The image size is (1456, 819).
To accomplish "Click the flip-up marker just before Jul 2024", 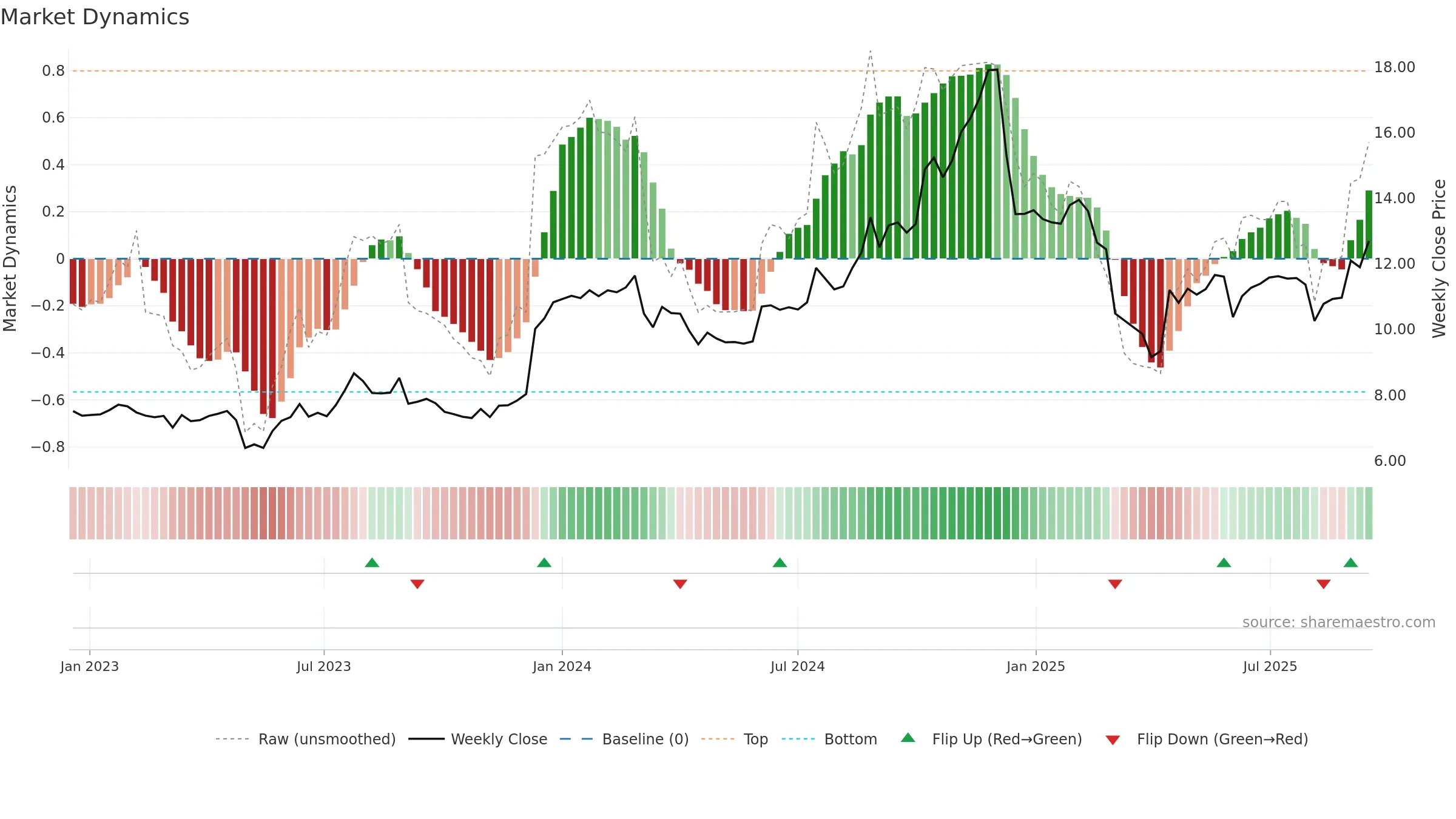I will (x=780, y=562).
